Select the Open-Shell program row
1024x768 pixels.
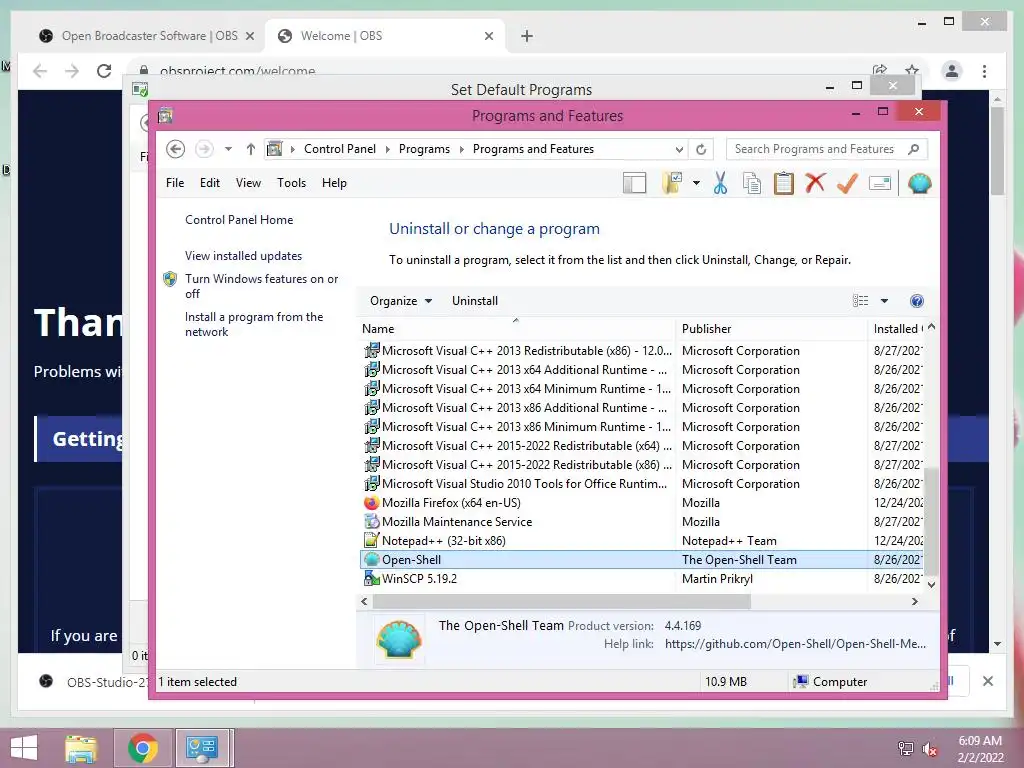640,560
